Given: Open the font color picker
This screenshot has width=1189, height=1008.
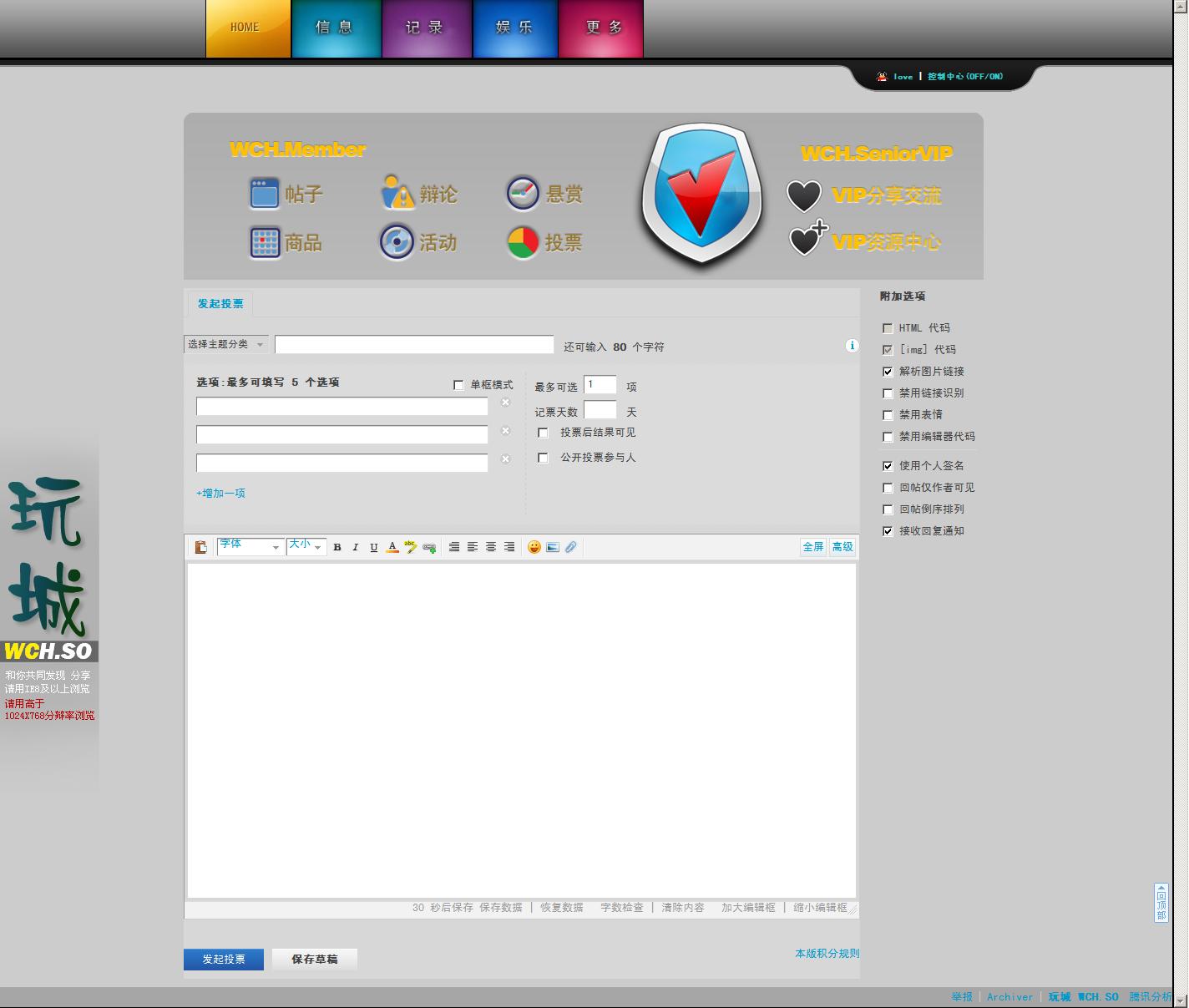Looking at the screenshot, I should pos(392,547).
